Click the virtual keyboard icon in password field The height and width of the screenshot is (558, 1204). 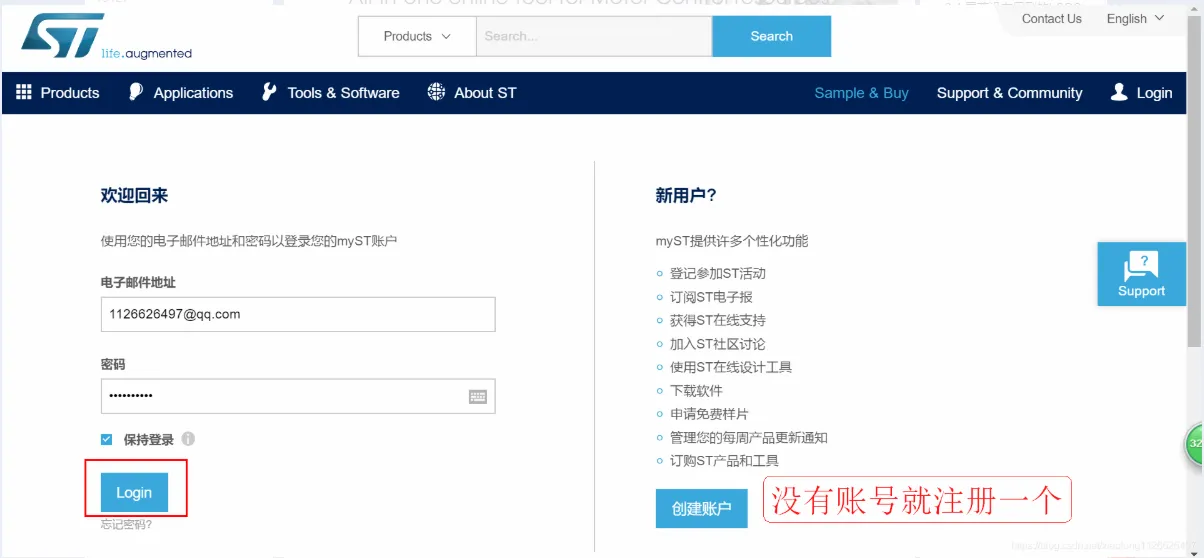tap(478, 397)
